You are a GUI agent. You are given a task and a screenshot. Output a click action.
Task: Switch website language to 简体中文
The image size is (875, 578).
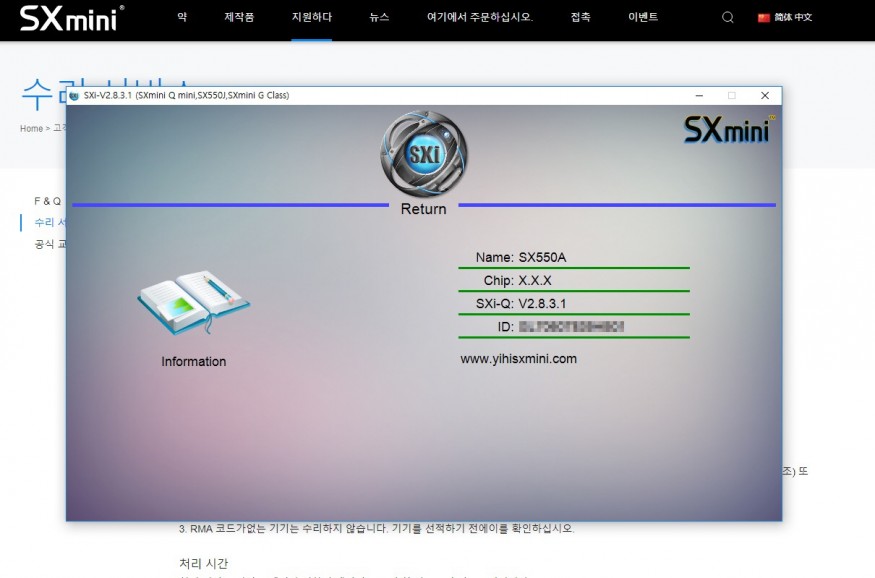click(793, 17)
